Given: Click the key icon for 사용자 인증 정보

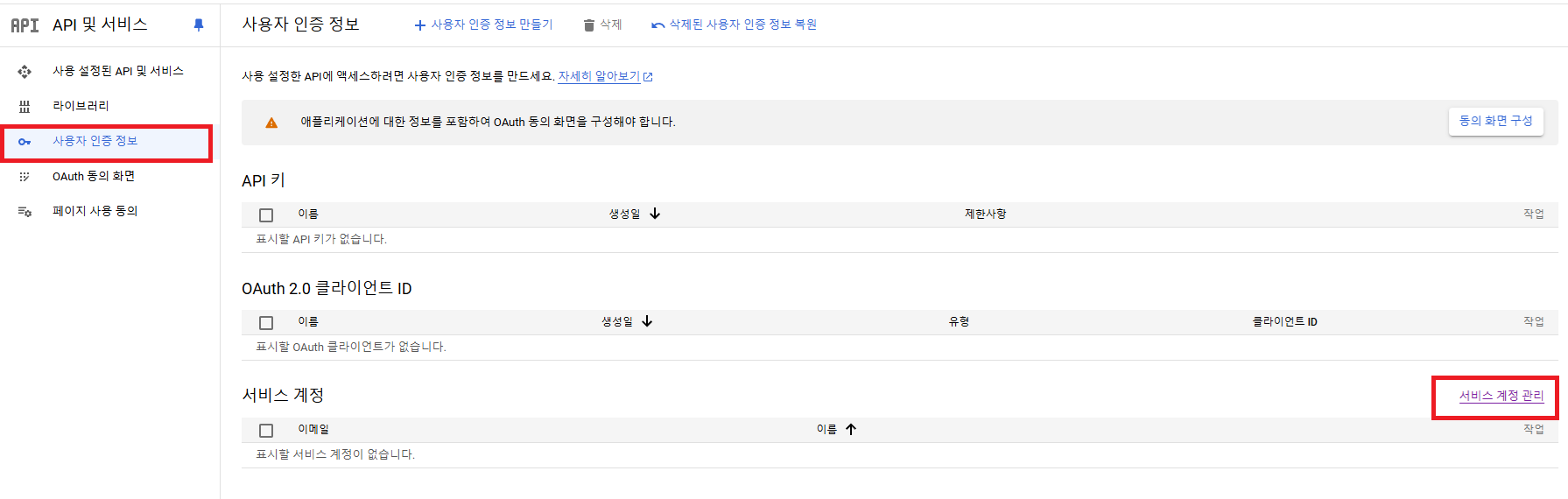Looking at the screenshot, I should pos(25,142).
